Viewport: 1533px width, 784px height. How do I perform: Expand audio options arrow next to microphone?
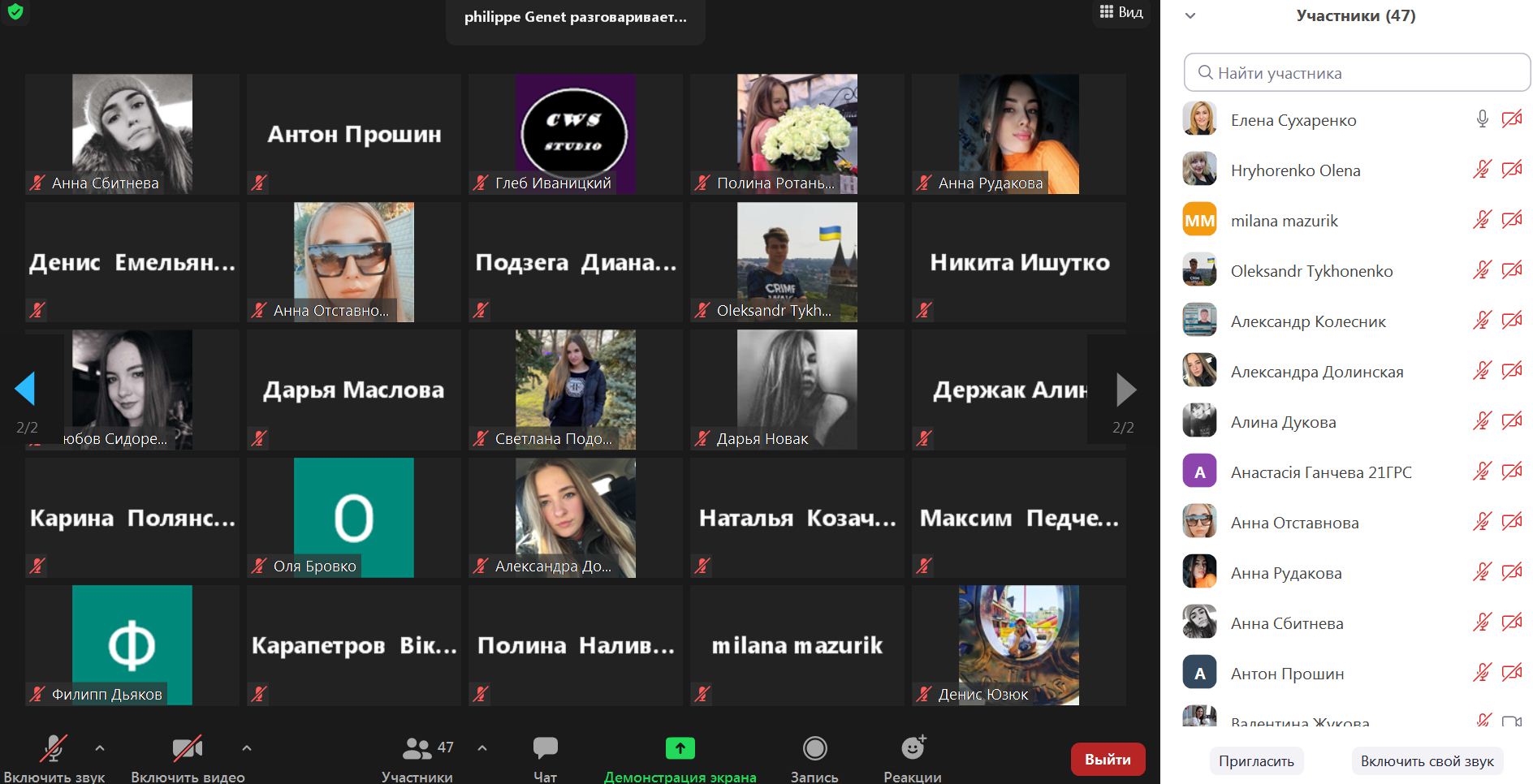coord(100,748)
